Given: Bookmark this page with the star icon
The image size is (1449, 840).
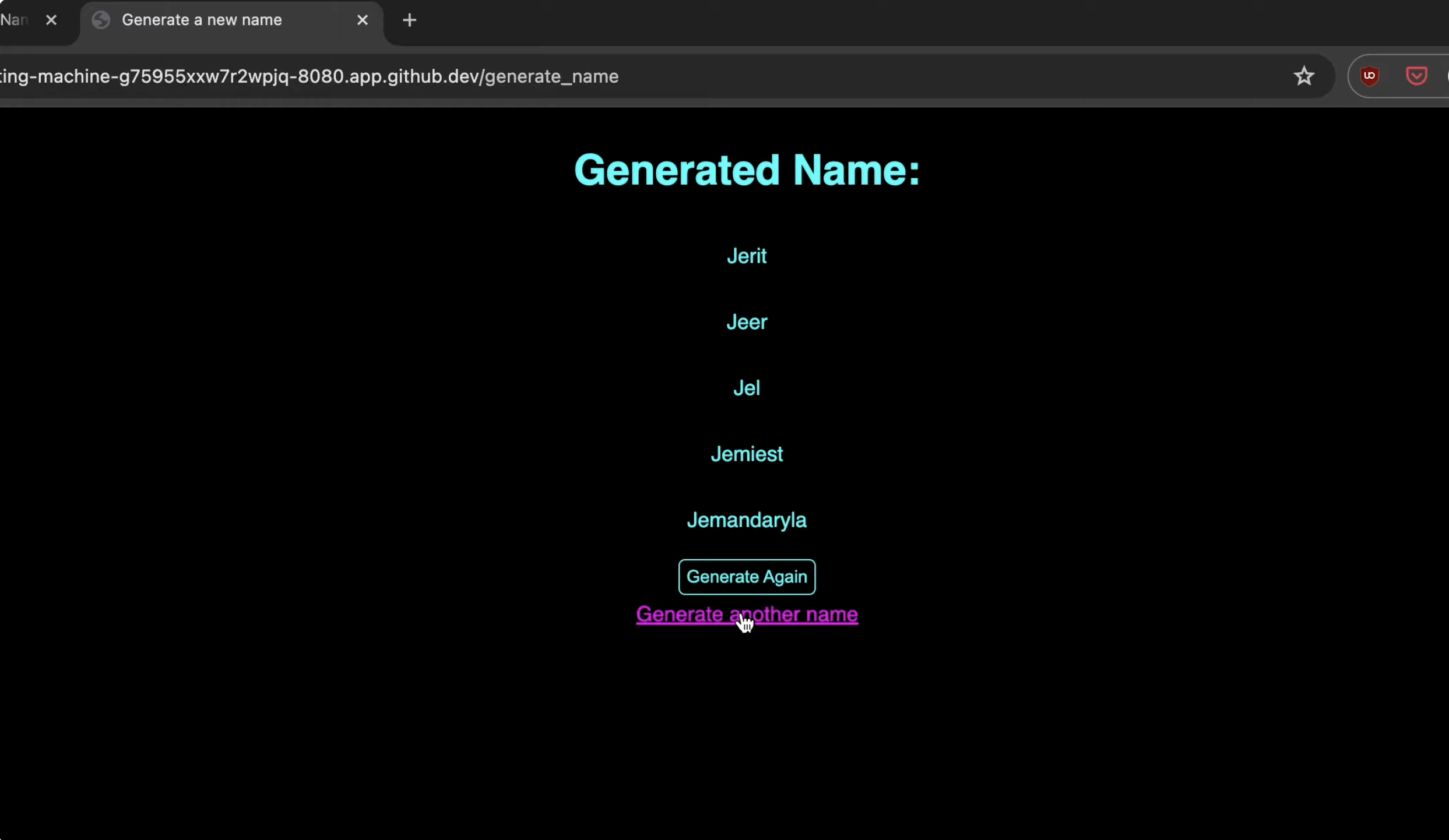Looking at the screenshot, I should coord(1304,76).
